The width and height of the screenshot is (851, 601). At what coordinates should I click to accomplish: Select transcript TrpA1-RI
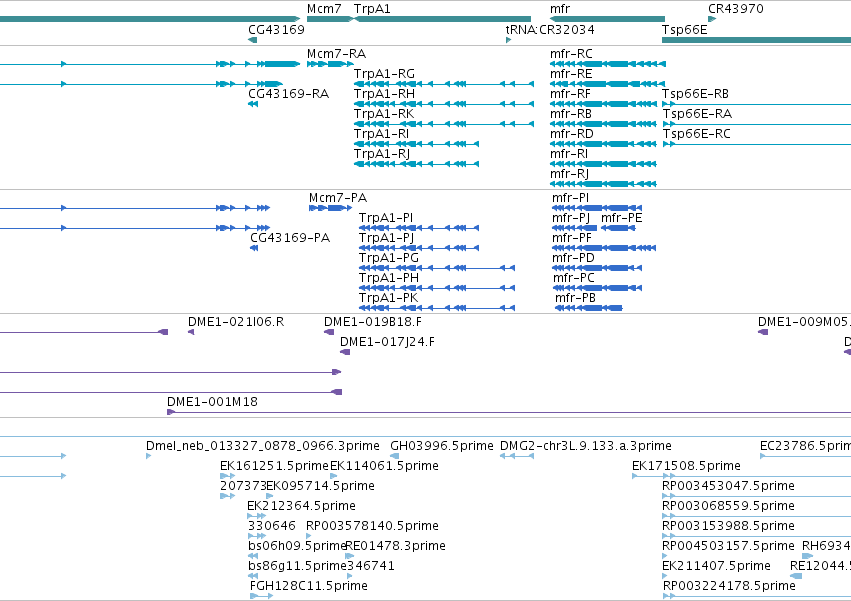coord(381,134)
